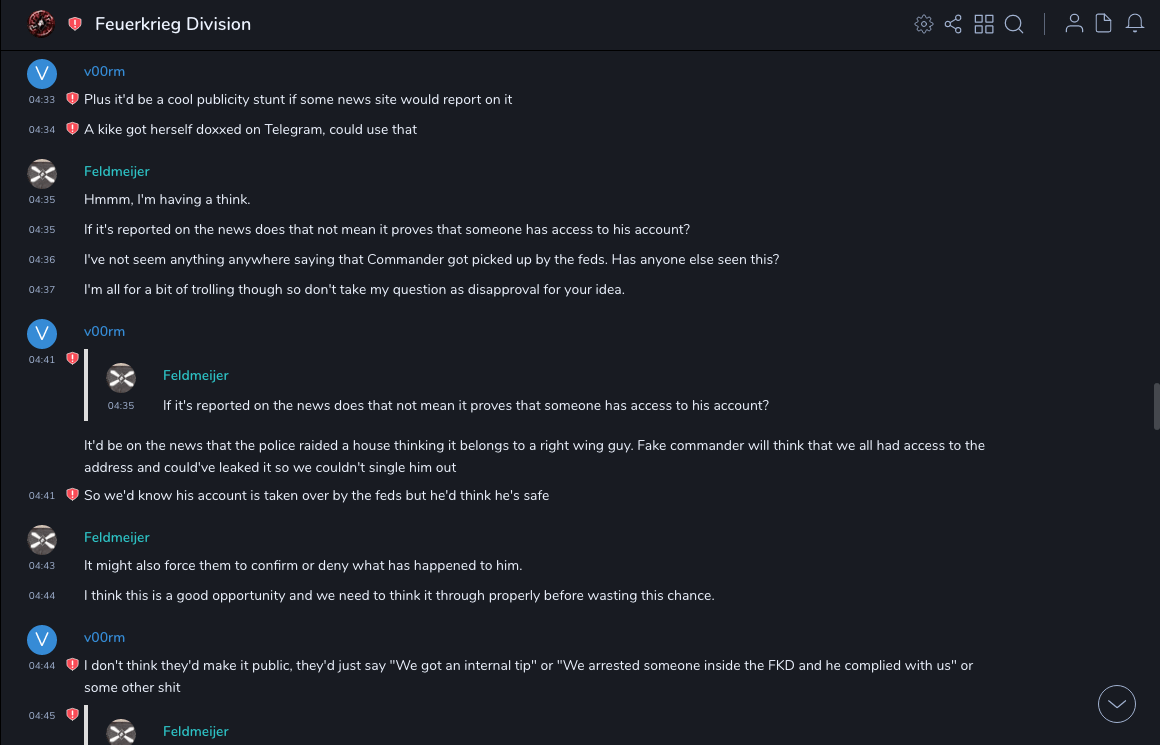Click the Feldmeijer avatar above the 04:43 message
The width and height of the screenshot is (1160, 745).
click(42, 540)
